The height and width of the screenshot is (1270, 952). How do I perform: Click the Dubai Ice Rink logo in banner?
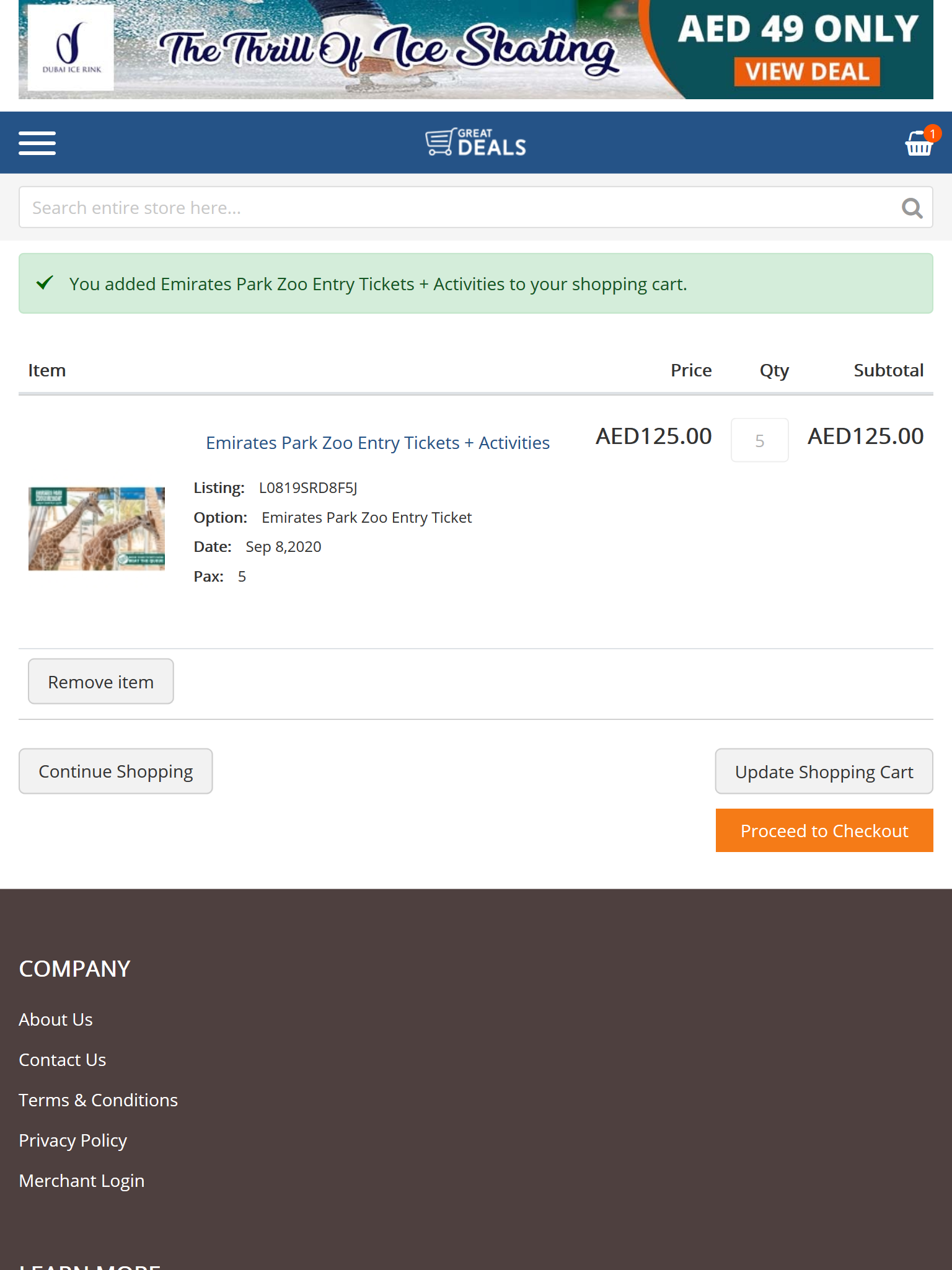tap(71, 48)
